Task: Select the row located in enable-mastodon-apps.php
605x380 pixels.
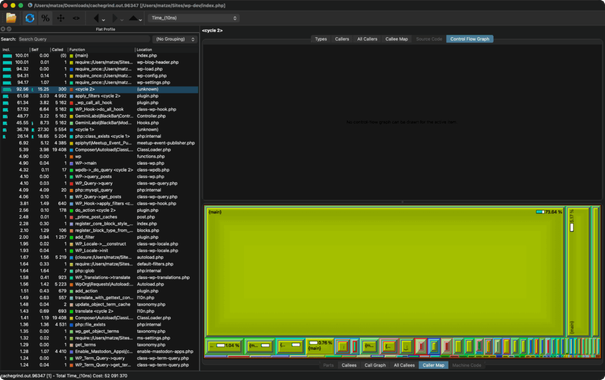Action: (x=99, y=351)
